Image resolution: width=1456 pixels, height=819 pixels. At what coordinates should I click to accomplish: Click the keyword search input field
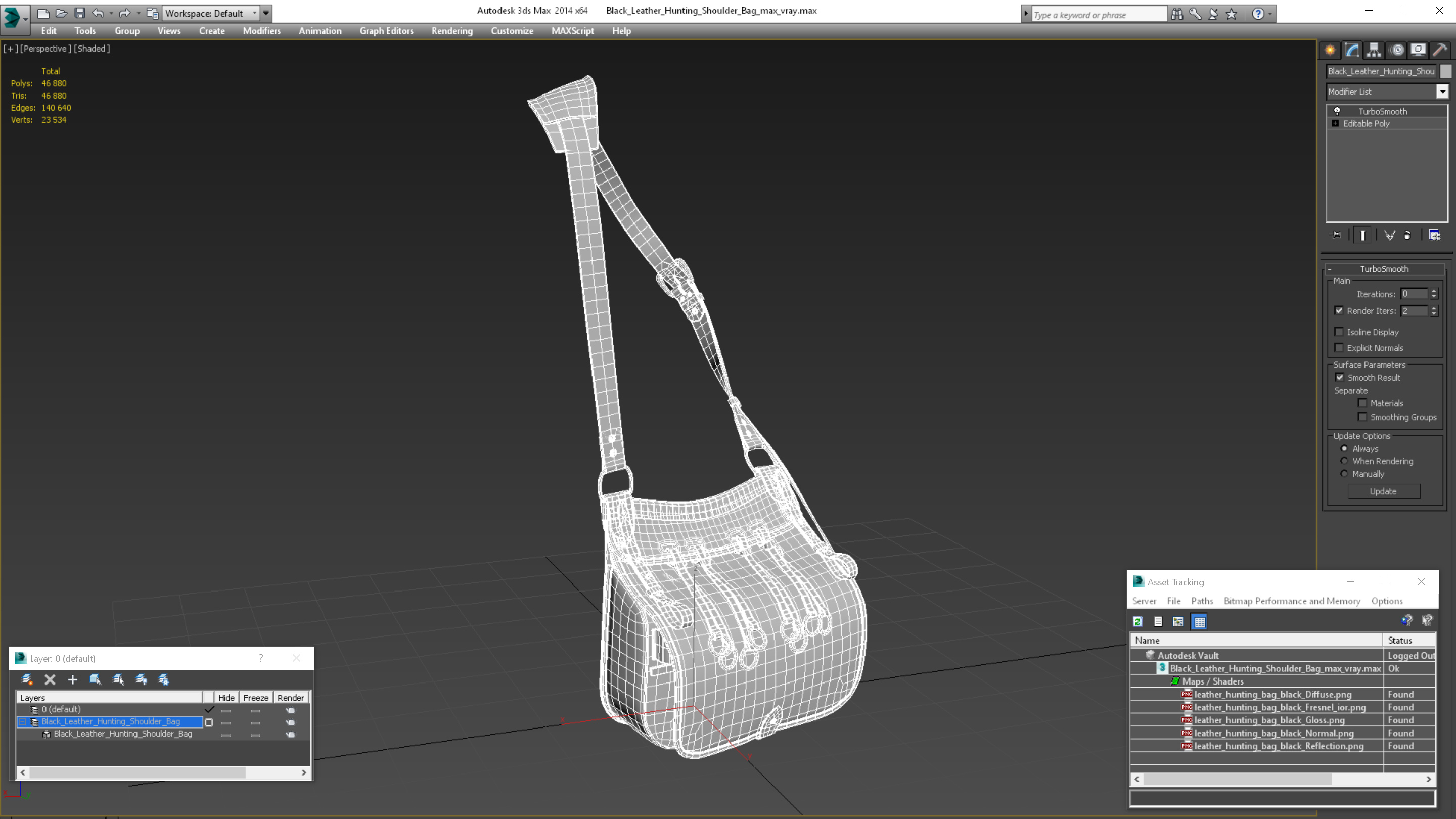[x=1100, y=15]
